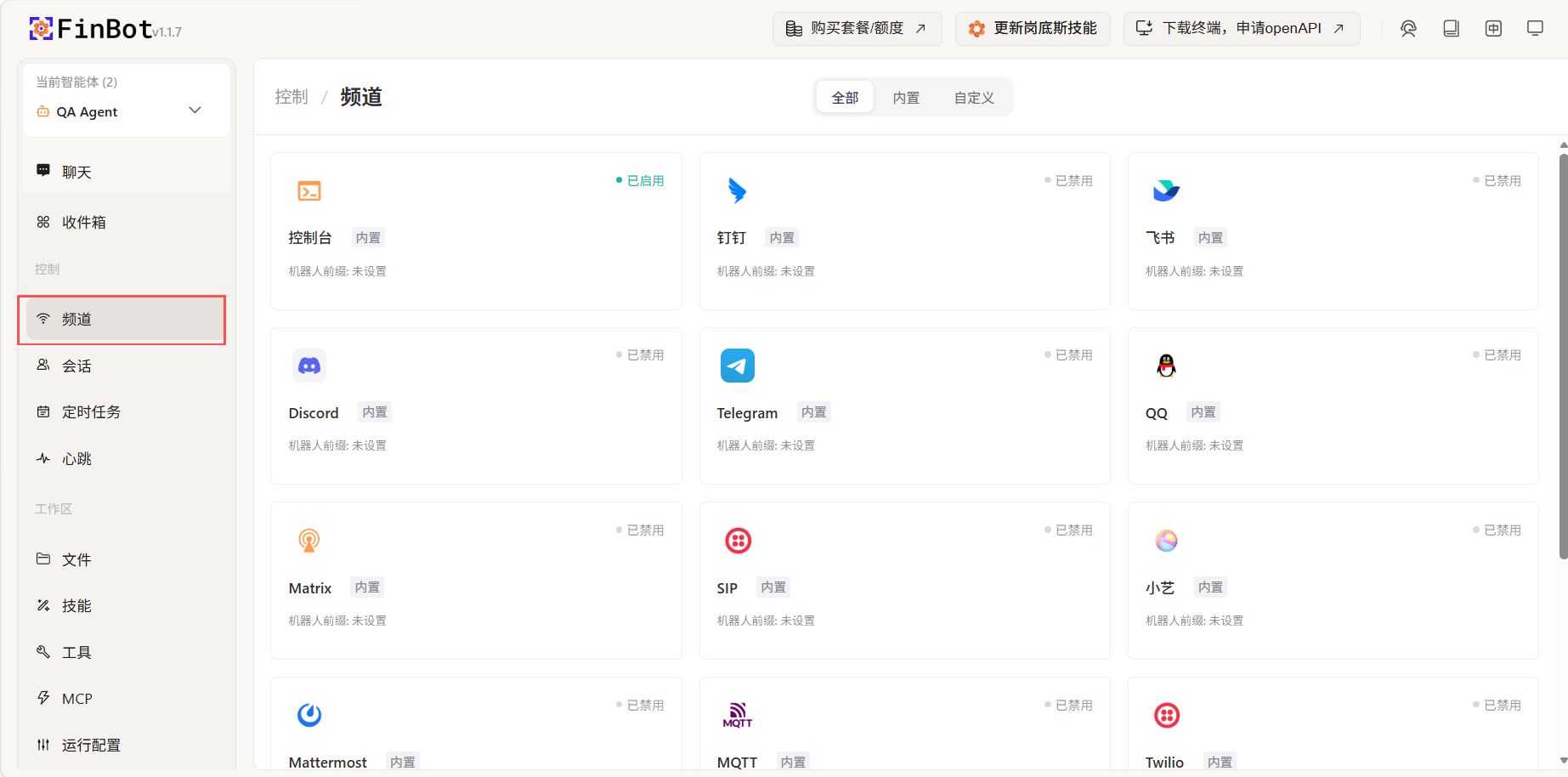The image size is (1568, 777).
Task: Click the 内置 tag on 小艺 card
Action: pos(1210,587)
